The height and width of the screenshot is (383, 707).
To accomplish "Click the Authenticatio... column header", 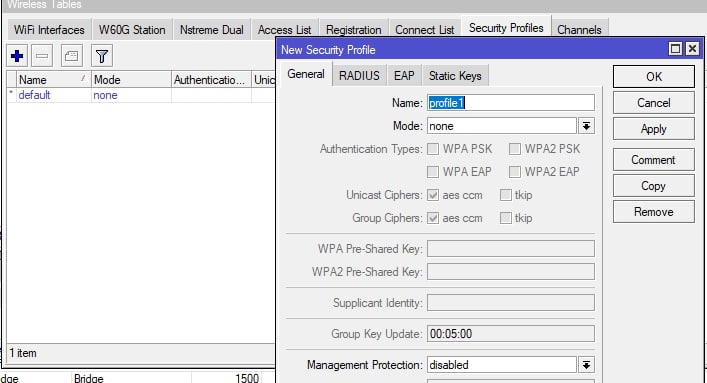I will coord(211,80).
